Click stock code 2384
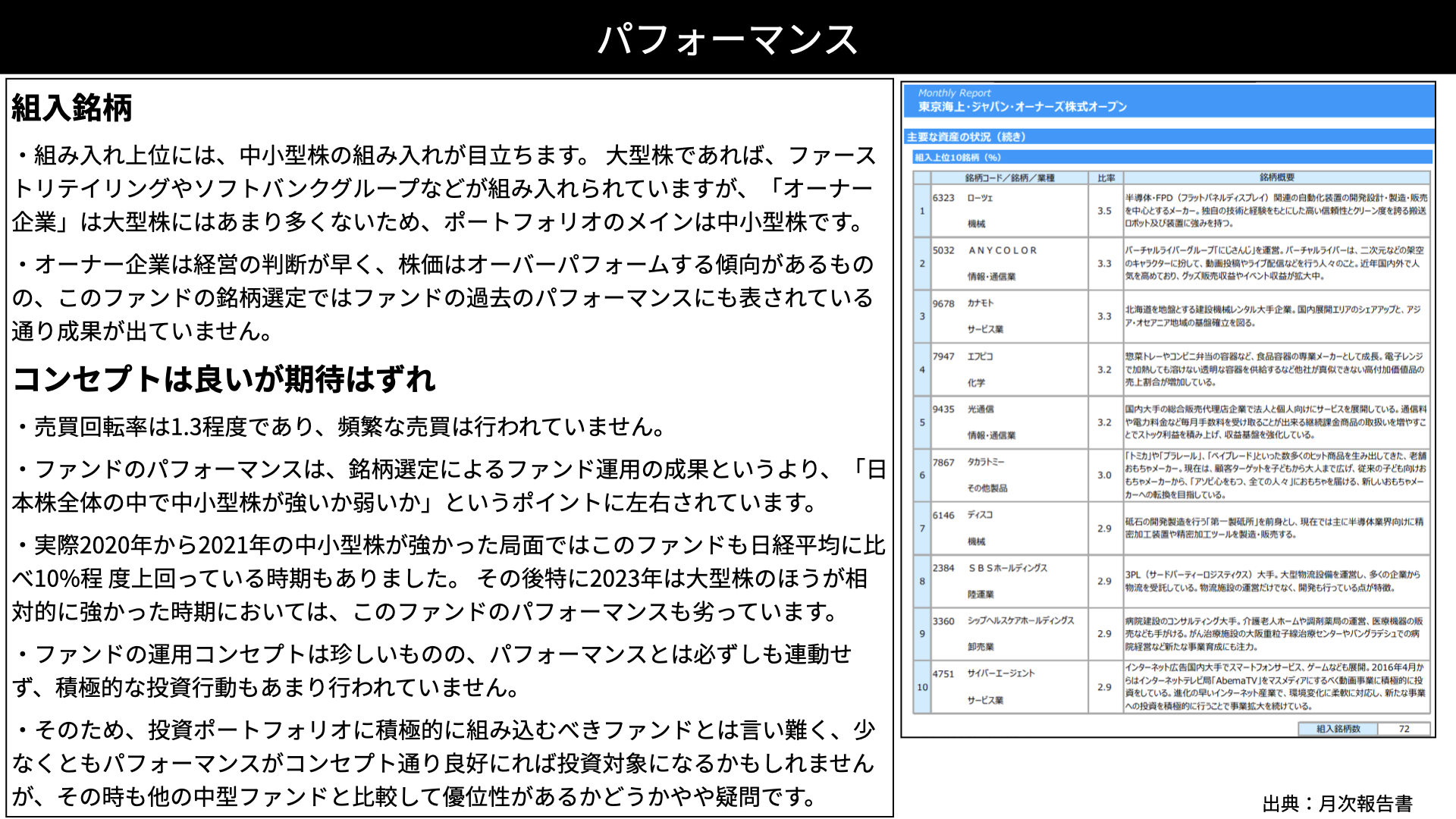Viewport: 1456px width, 819px height. (943, 567)
